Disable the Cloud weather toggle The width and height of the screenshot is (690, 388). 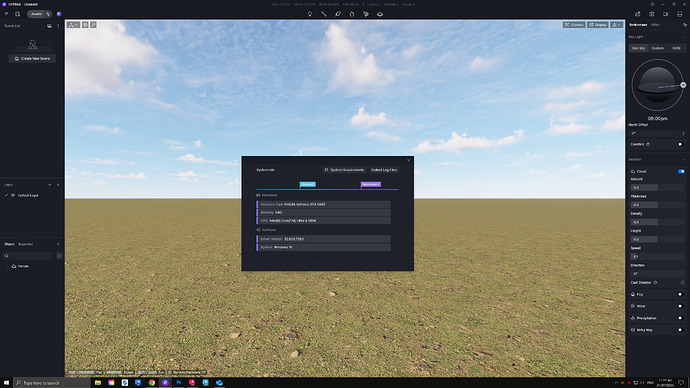[681, 171]
